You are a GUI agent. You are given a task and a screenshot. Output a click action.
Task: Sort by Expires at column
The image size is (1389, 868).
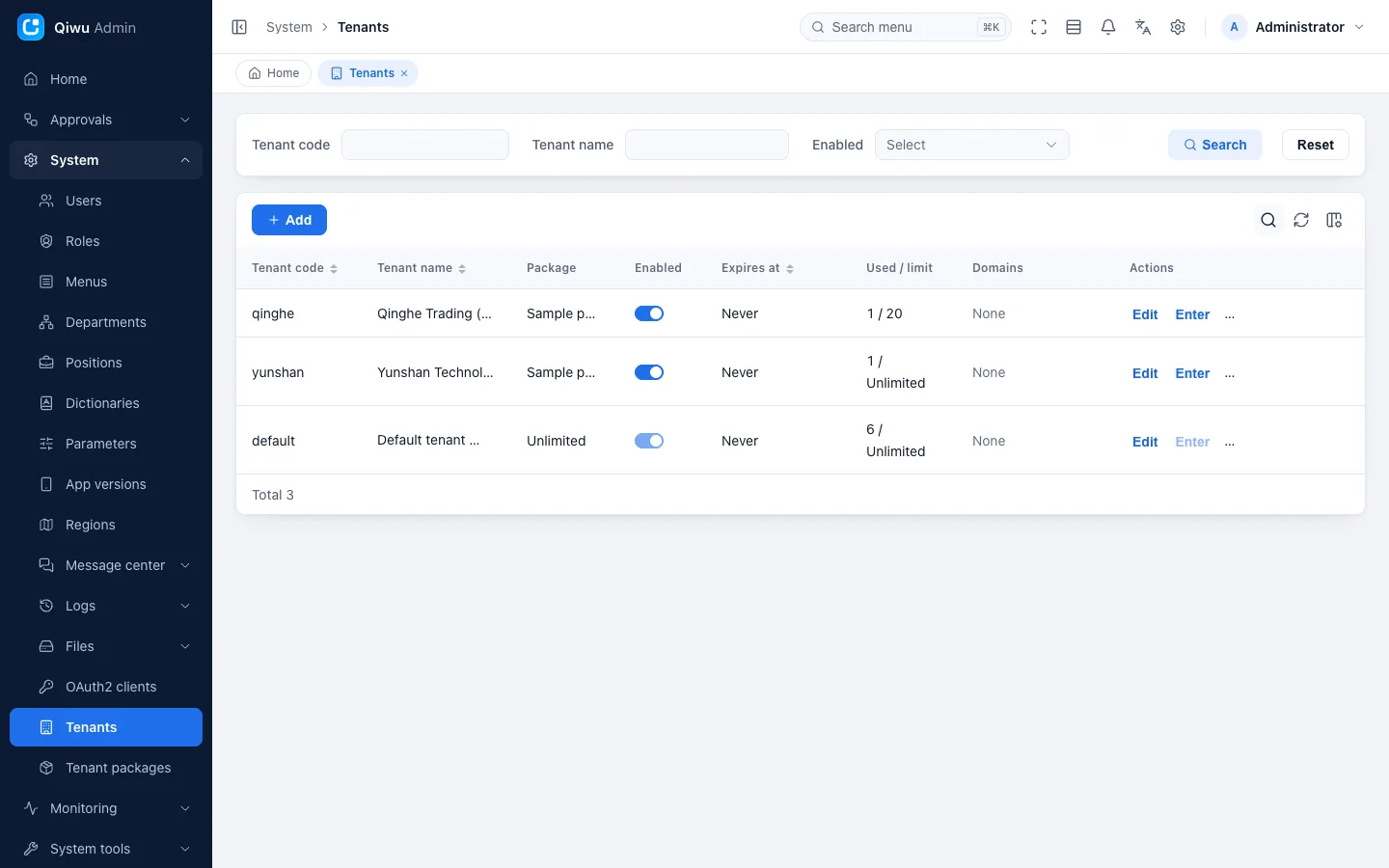(790, 269)
